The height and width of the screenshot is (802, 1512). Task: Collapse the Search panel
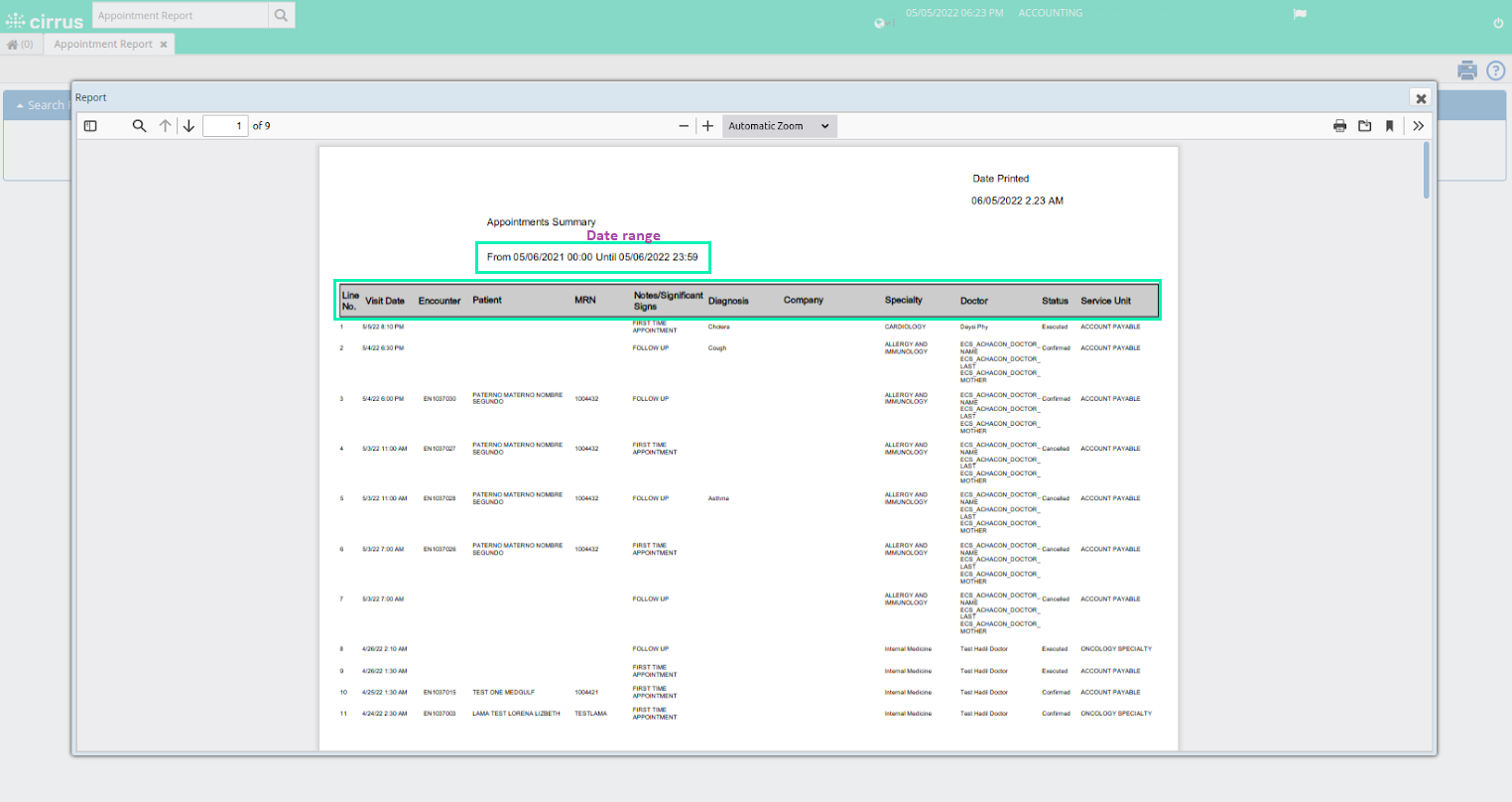[x=22, y=104]
